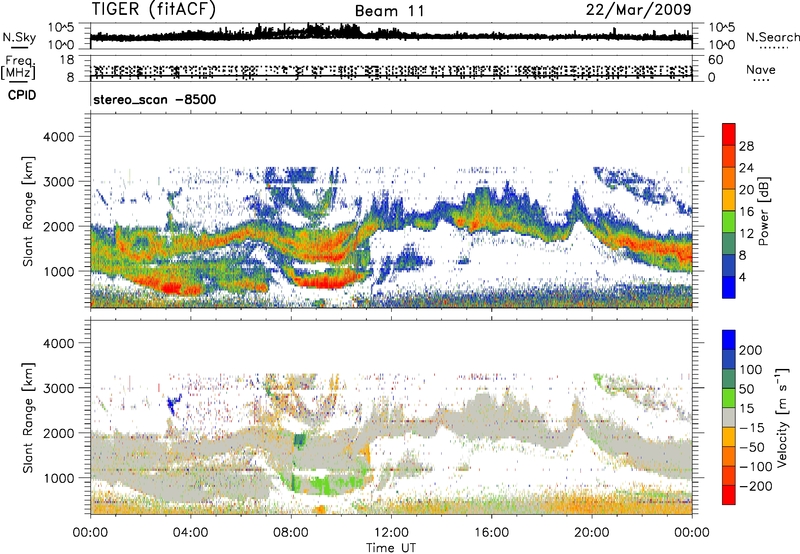Click the 'Nave' legend label

[x=761, y=70]
